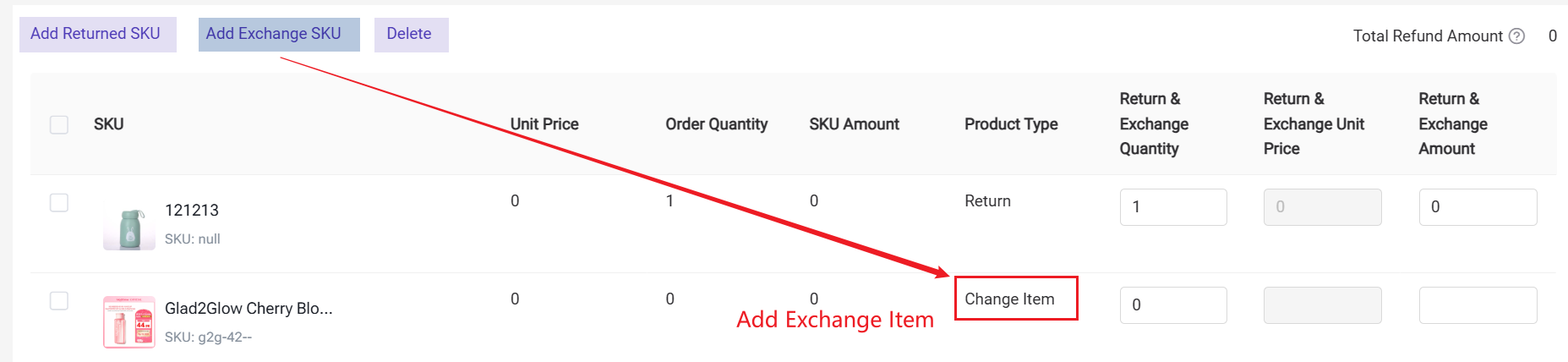Click the 121213 product name
Screen dimensions: 1568x362
[x=192, y=211]
